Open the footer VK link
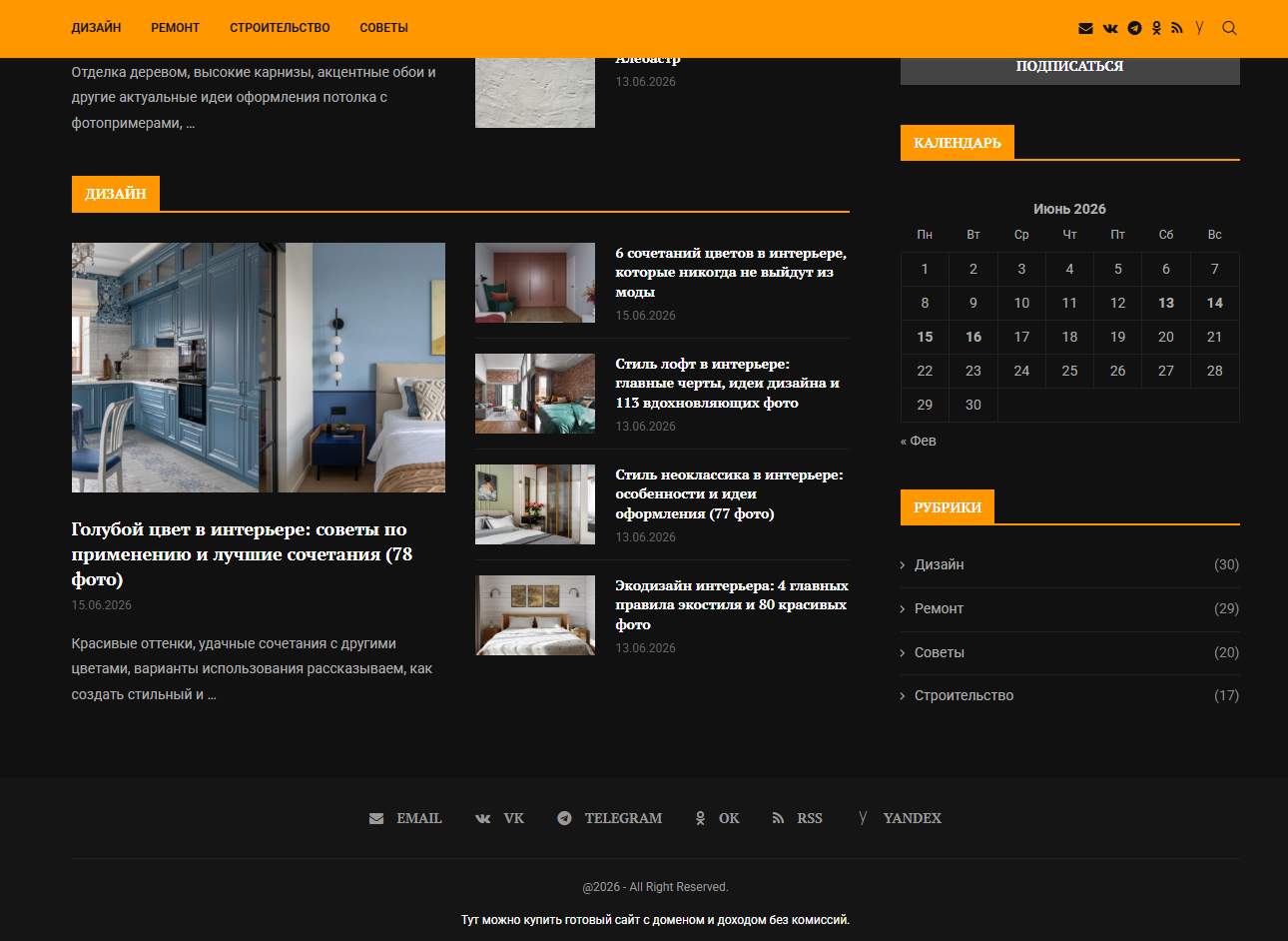 point(499,818)
